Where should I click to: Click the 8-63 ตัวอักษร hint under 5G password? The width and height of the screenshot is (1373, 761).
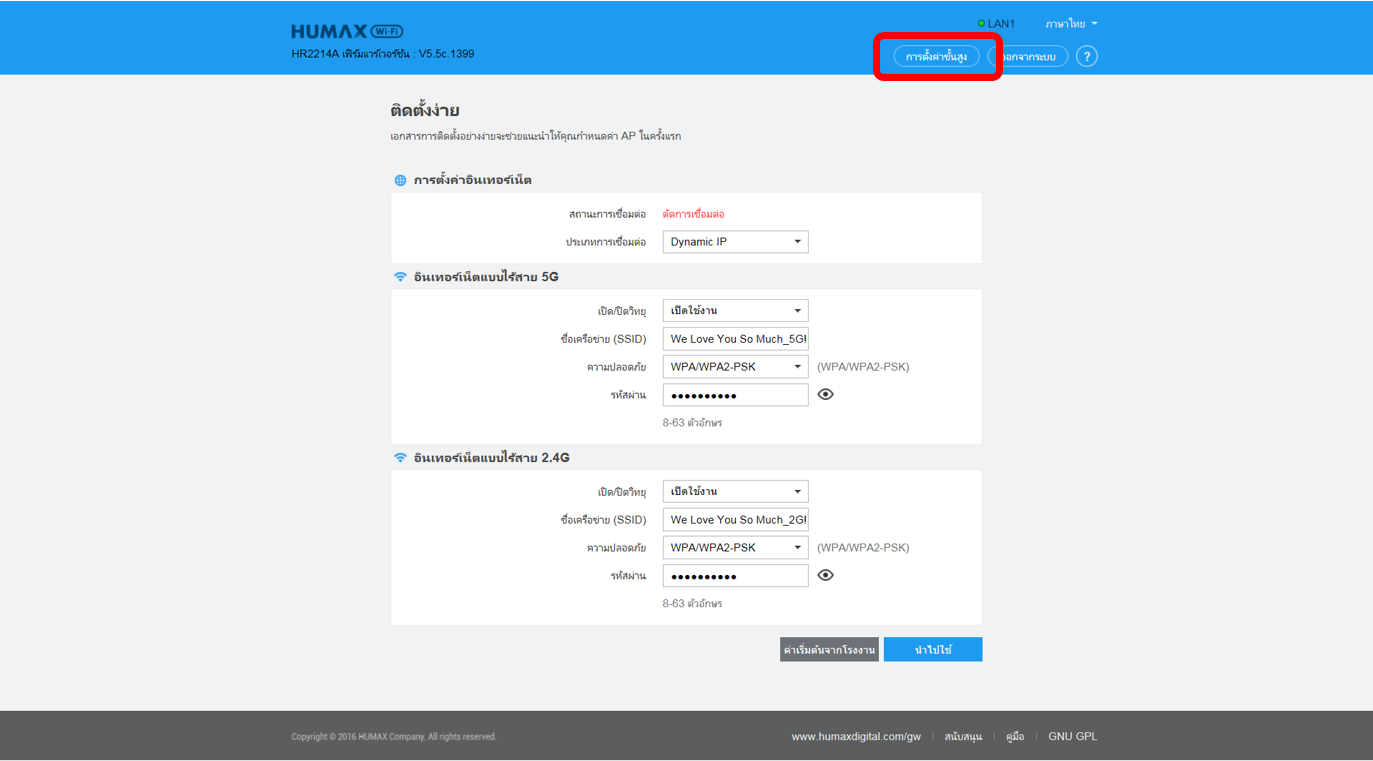692,423
